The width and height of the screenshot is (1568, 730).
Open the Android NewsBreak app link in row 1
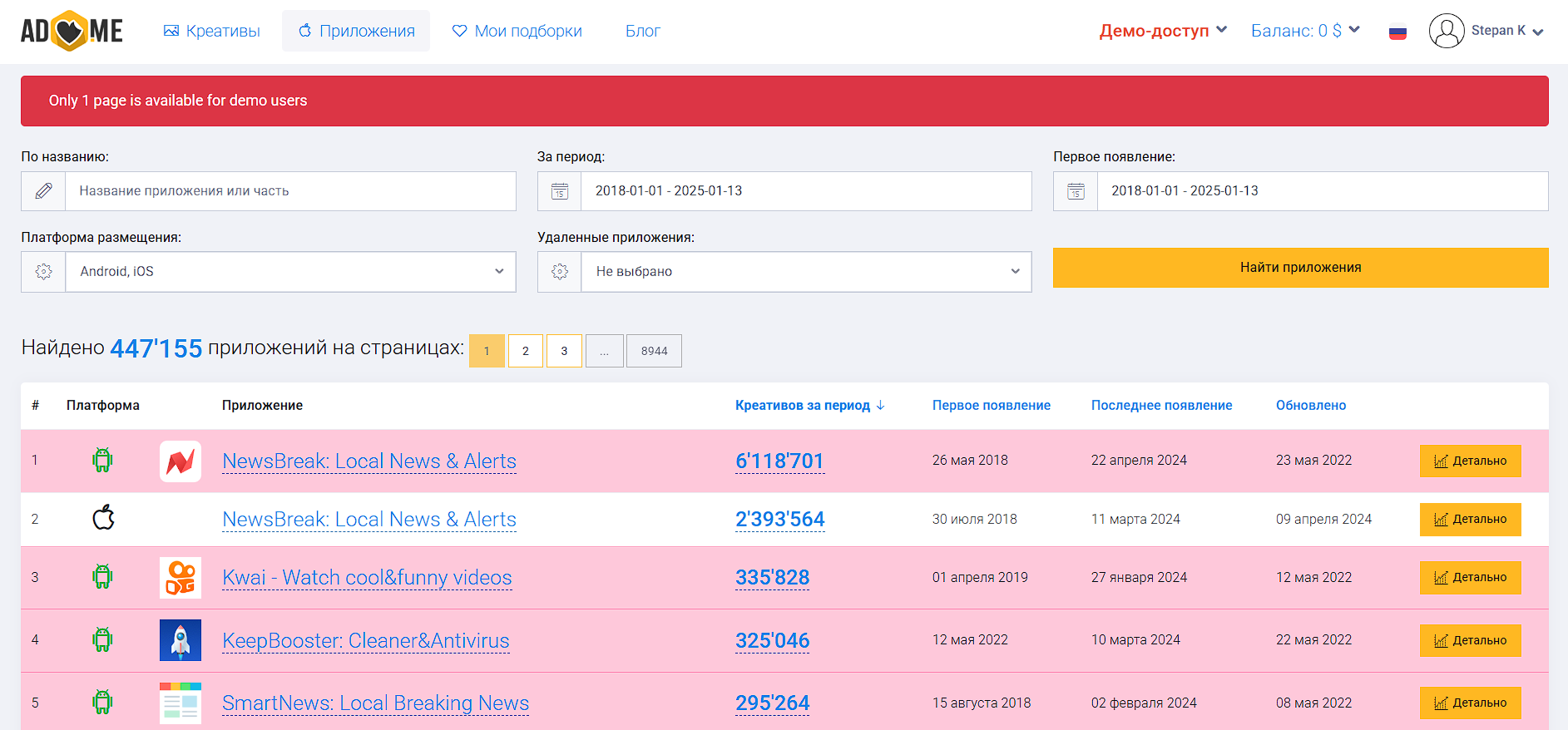[x=369, y=461]
